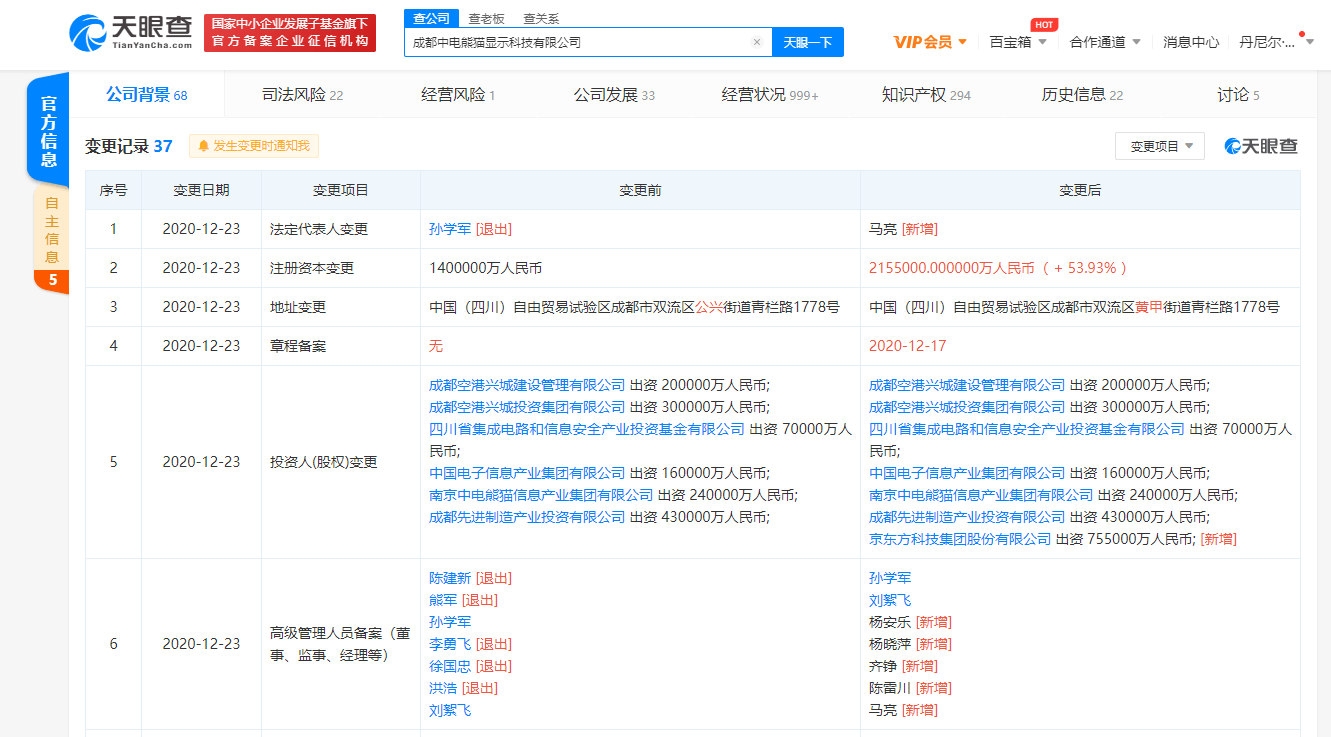Select the blue 官方信息 vertical sidebar tab
1331x737 pixels.
tap(48, 128)
